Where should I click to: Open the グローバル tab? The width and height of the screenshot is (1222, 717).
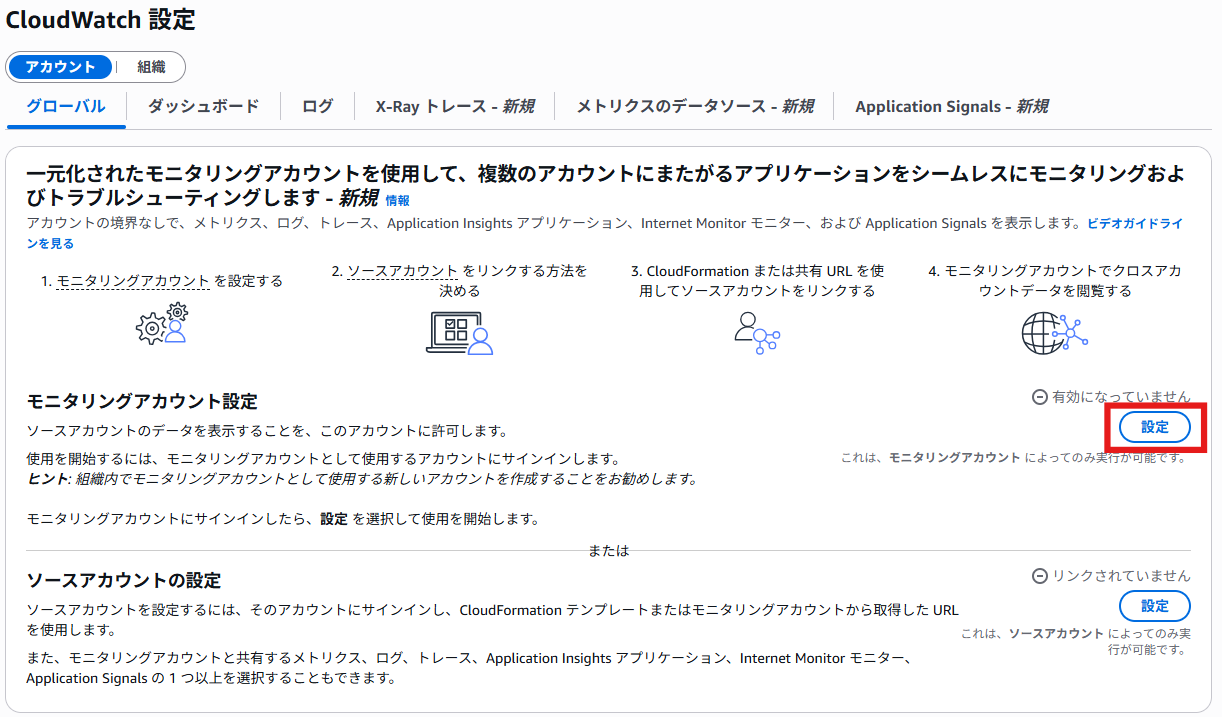[x=66, y=106]
